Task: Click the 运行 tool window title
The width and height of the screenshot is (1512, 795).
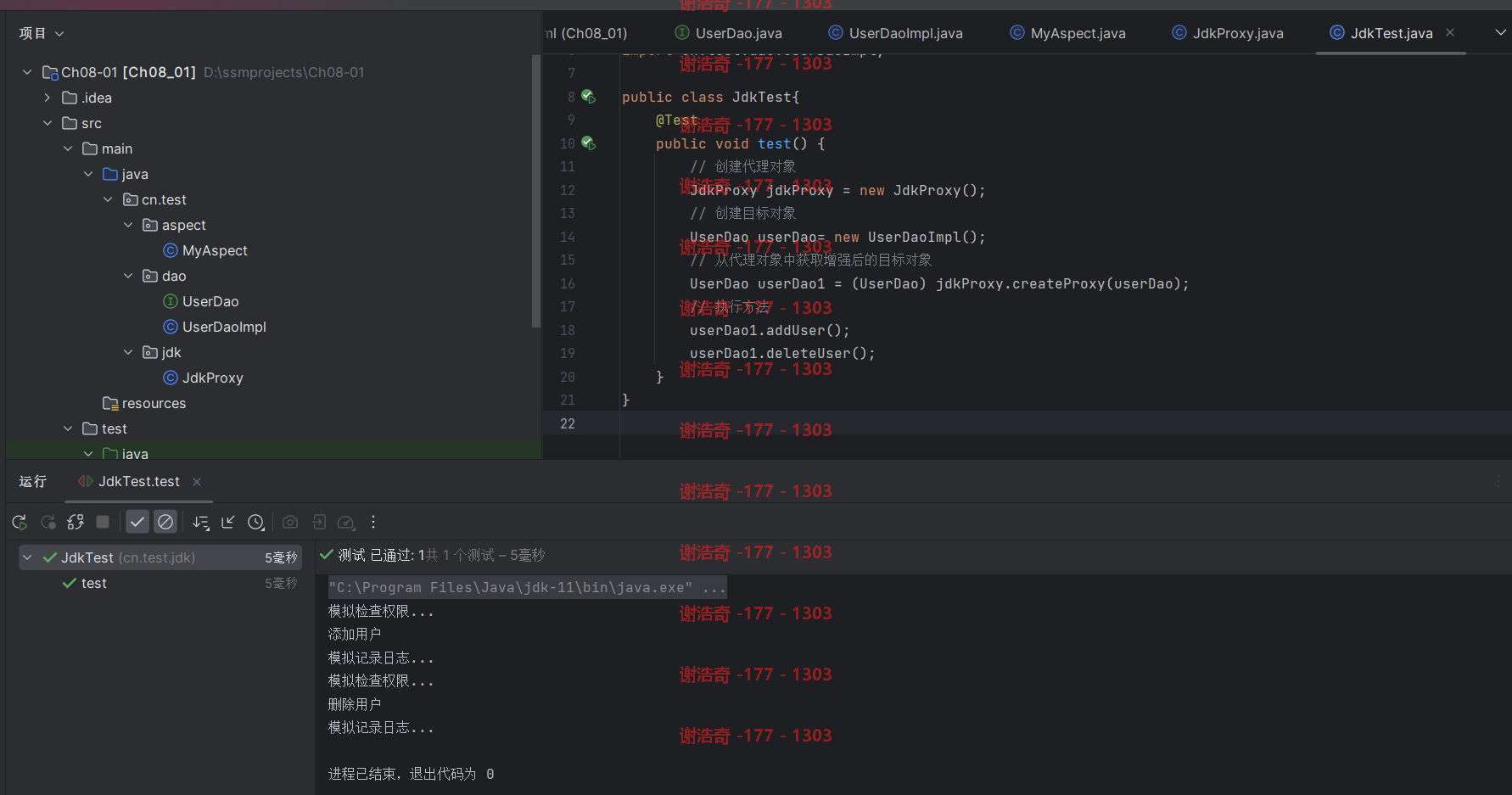Action: click(x=32, y=482)
